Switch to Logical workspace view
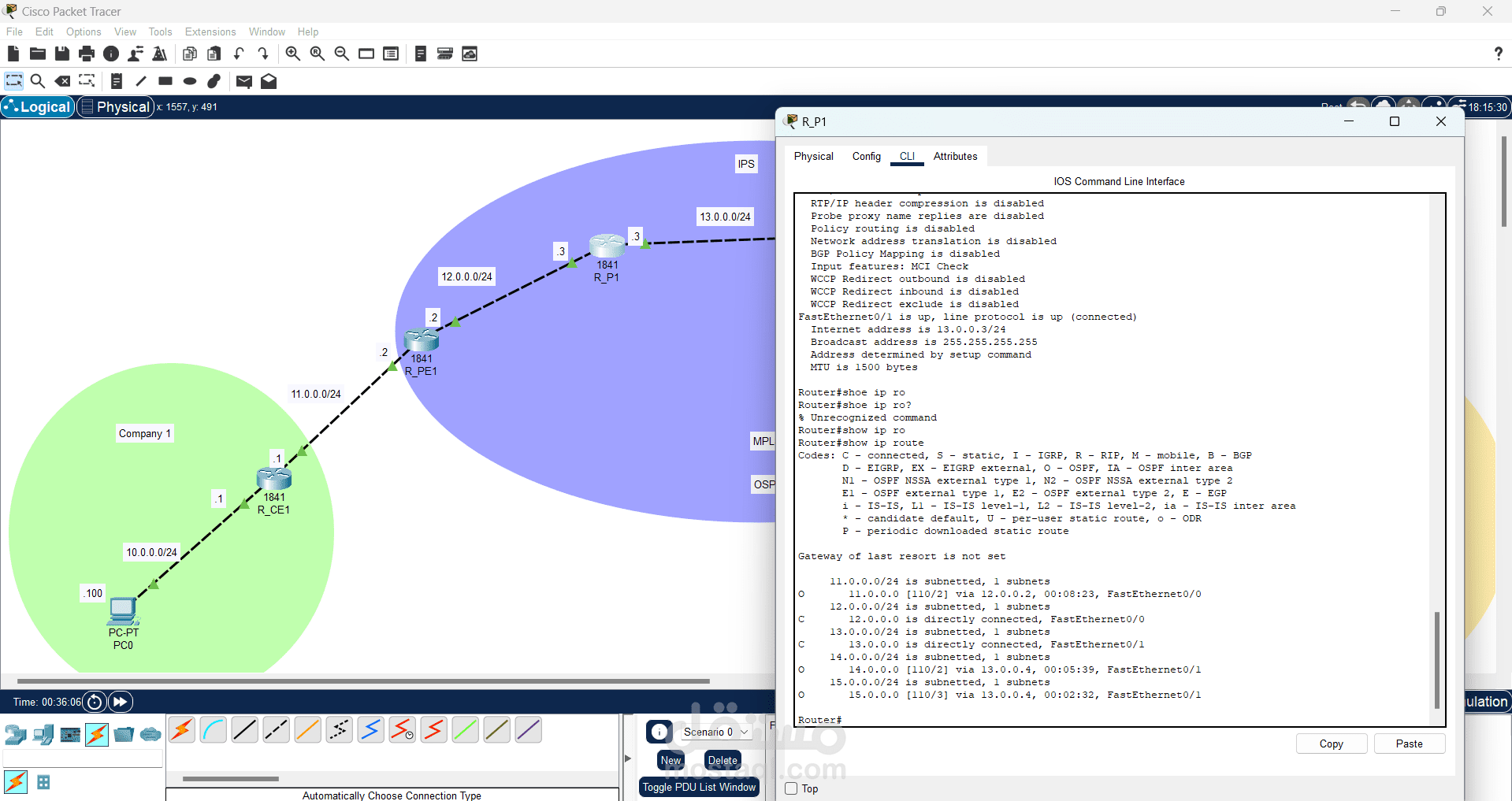The width and height of the screenshot is (1512, 801). (38, 107)
